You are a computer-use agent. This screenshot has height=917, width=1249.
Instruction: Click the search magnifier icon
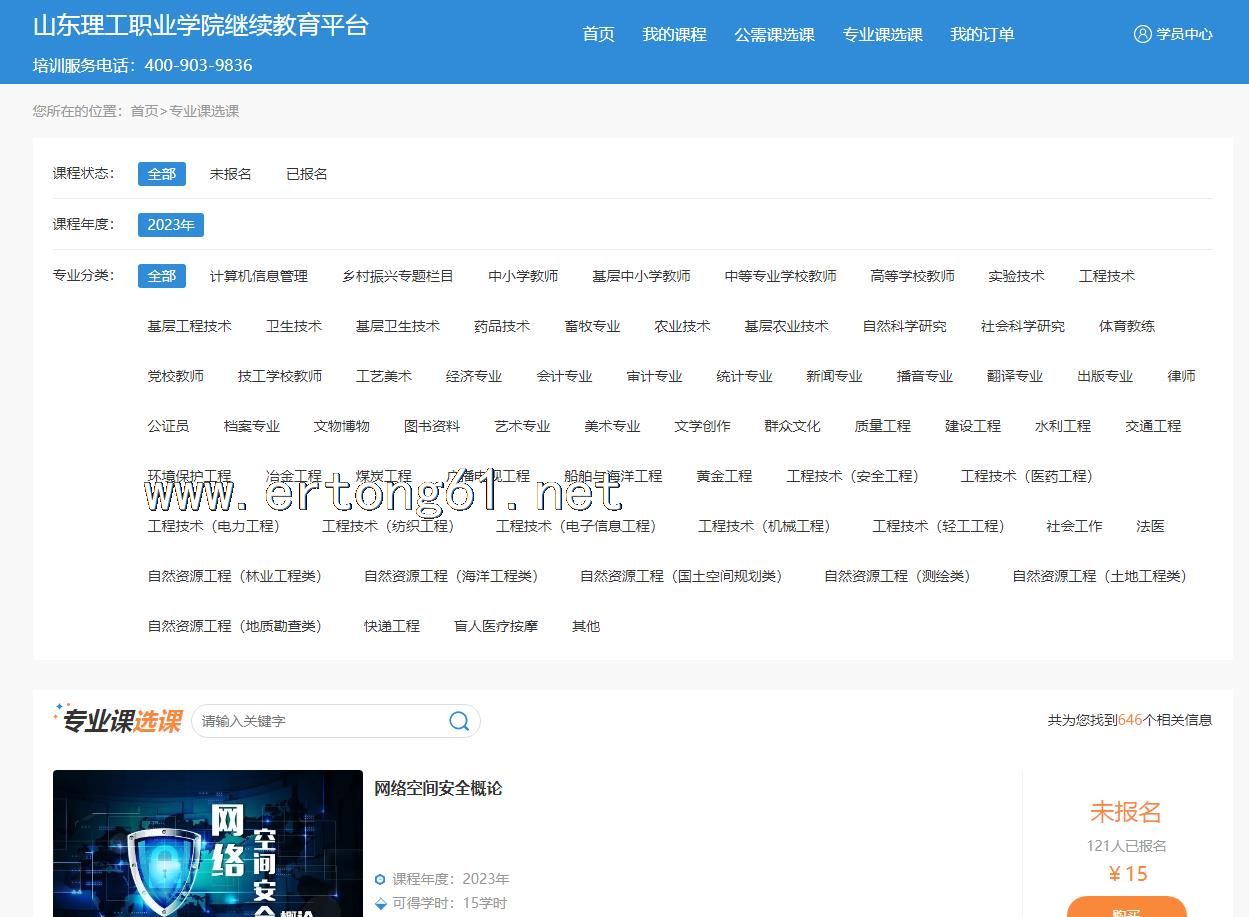459,721
